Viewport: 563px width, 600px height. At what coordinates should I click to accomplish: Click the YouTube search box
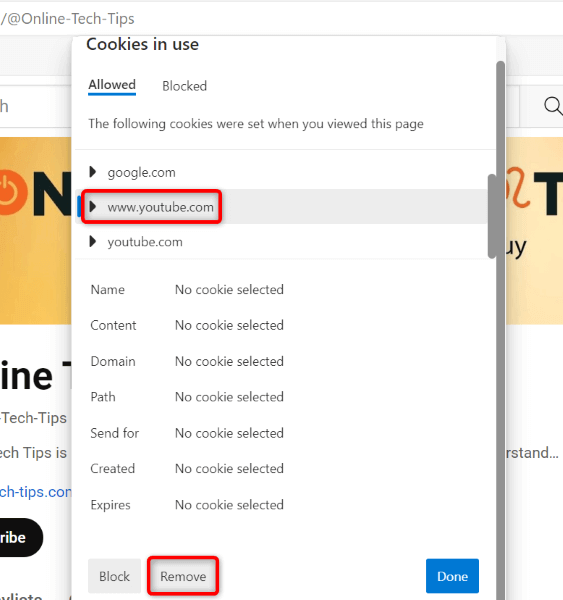tap(36, 106)
